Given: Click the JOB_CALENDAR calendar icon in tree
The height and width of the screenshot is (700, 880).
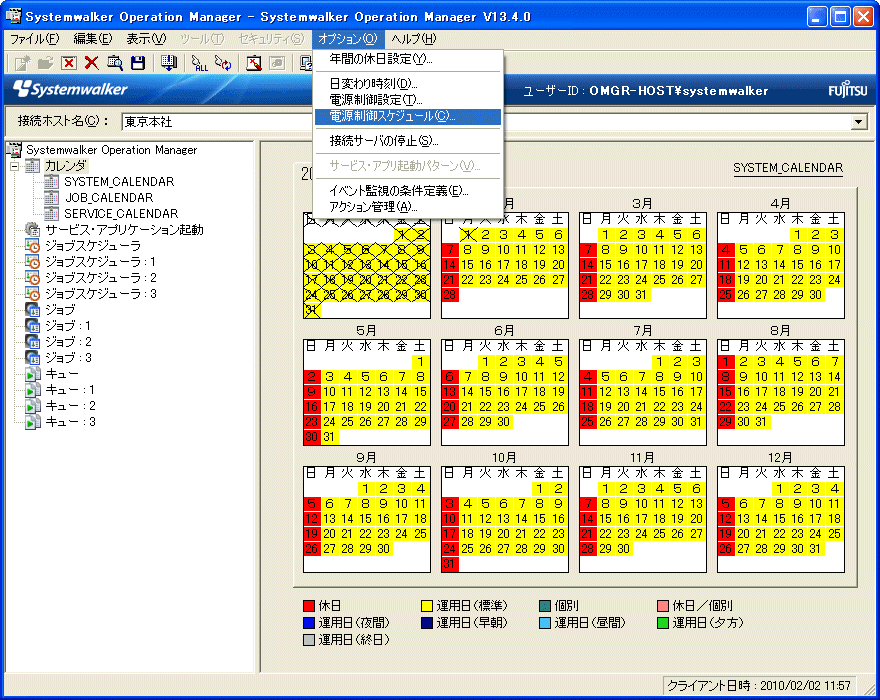Looking at the screenshot, I should tap(52, 198).
